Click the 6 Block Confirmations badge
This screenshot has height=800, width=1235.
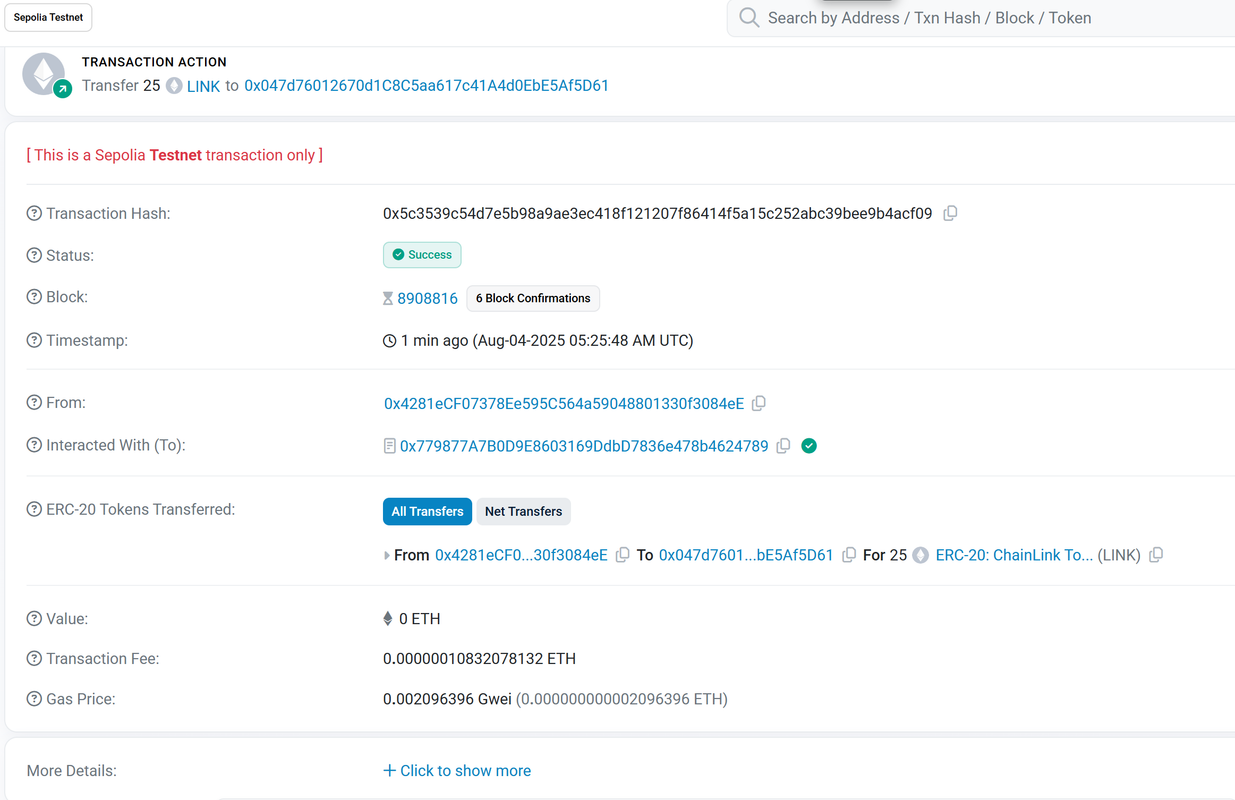(533, 298)
